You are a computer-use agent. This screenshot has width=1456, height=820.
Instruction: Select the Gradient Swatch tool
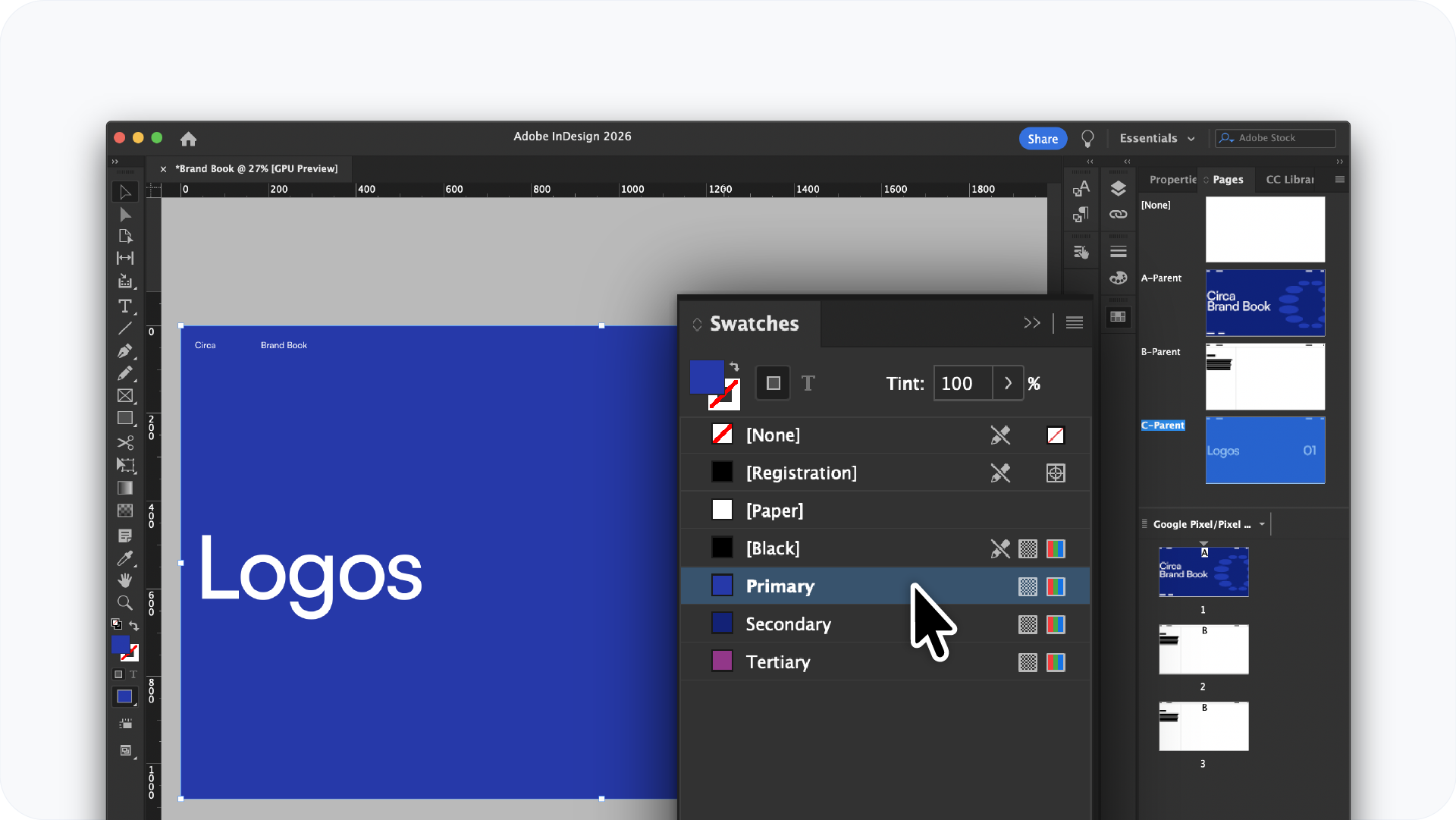click(x=125, y=488)
